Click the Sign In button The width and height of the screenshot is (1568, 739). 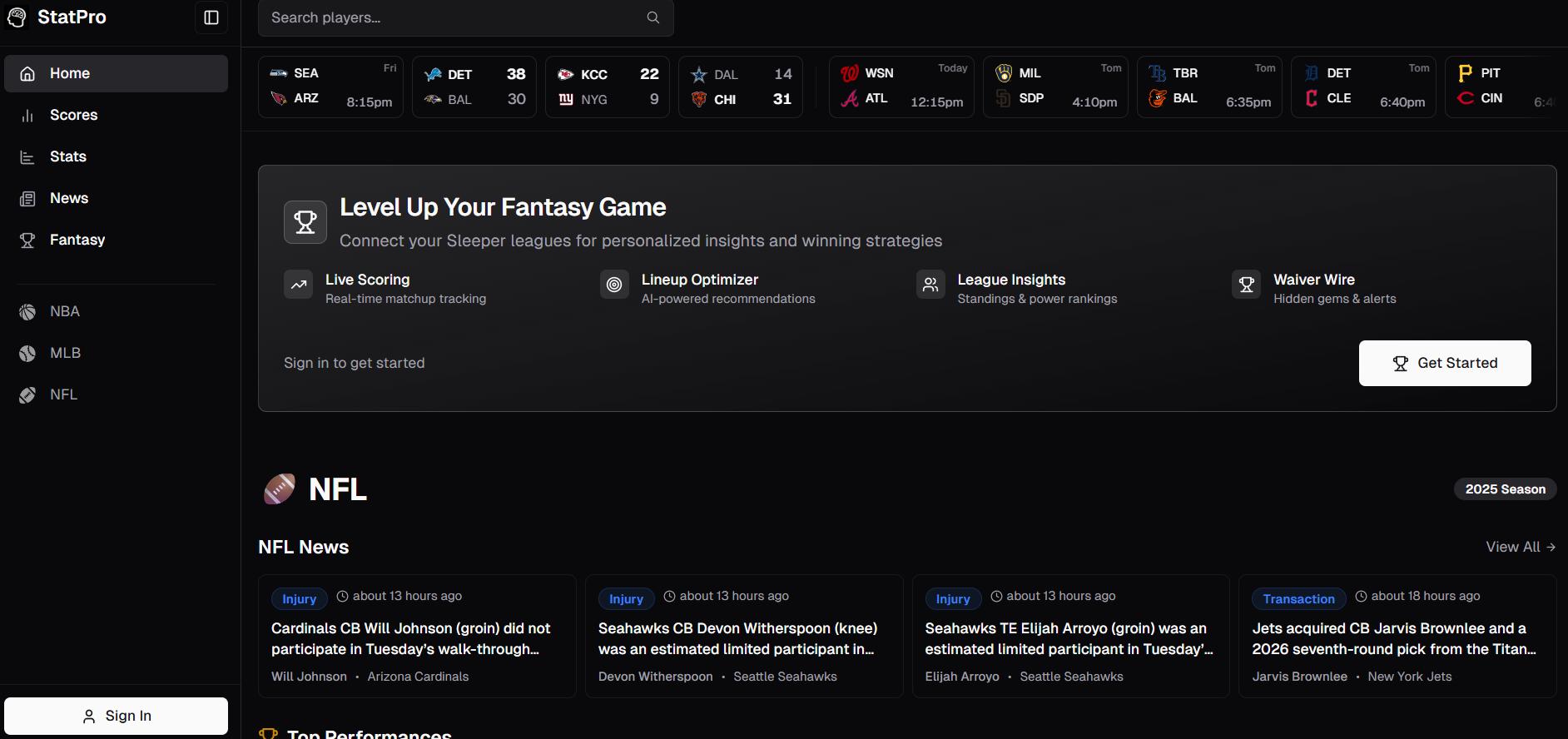click(x=116, y=716)
